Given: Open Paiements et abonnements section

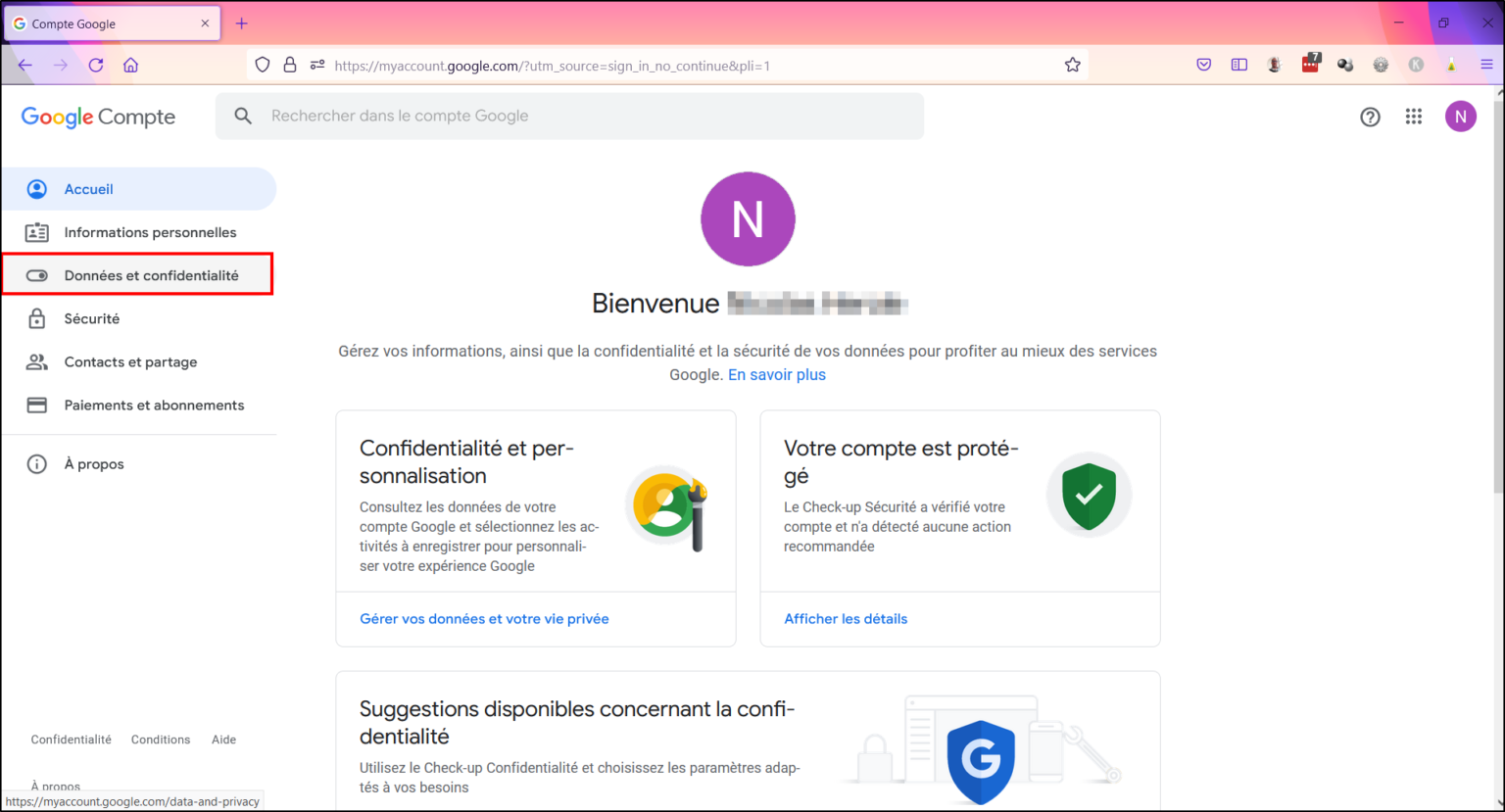Looking at the screenshot, I should pos(138,405).
